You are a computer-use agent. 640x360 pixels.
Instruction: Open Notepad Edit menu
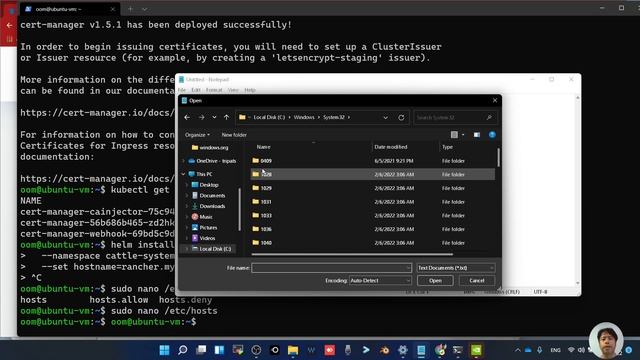tap(196, 90)
